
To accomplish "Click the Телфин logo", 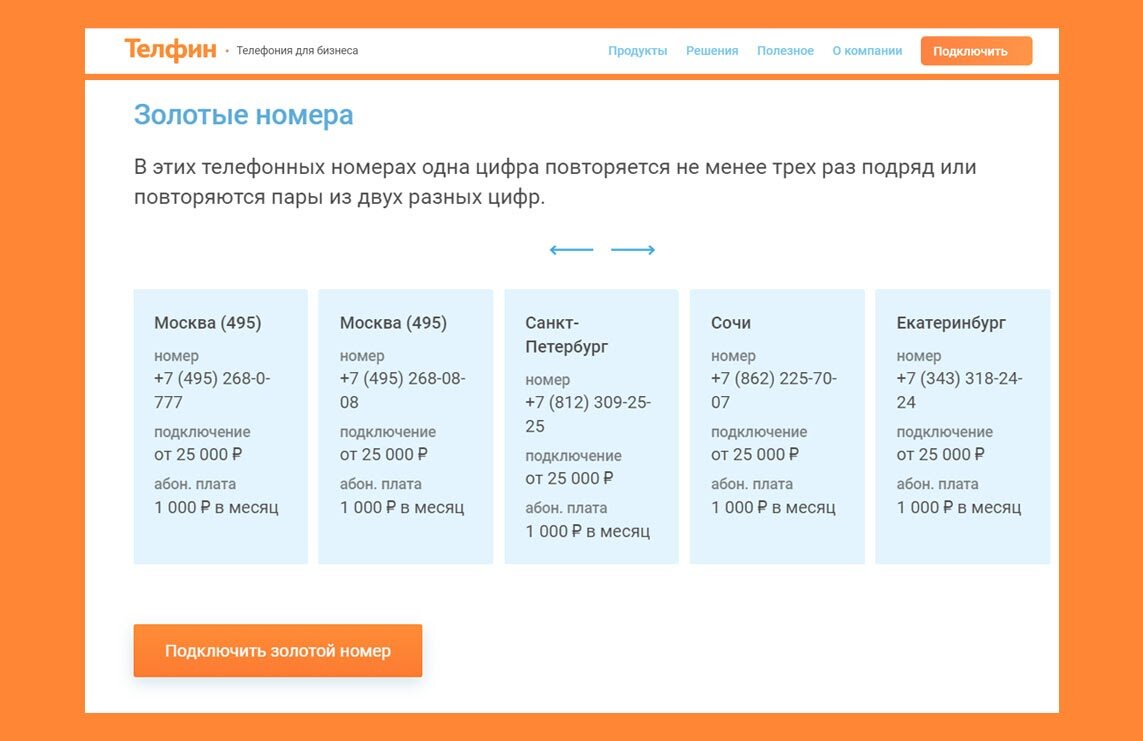I will coord(171,50).
